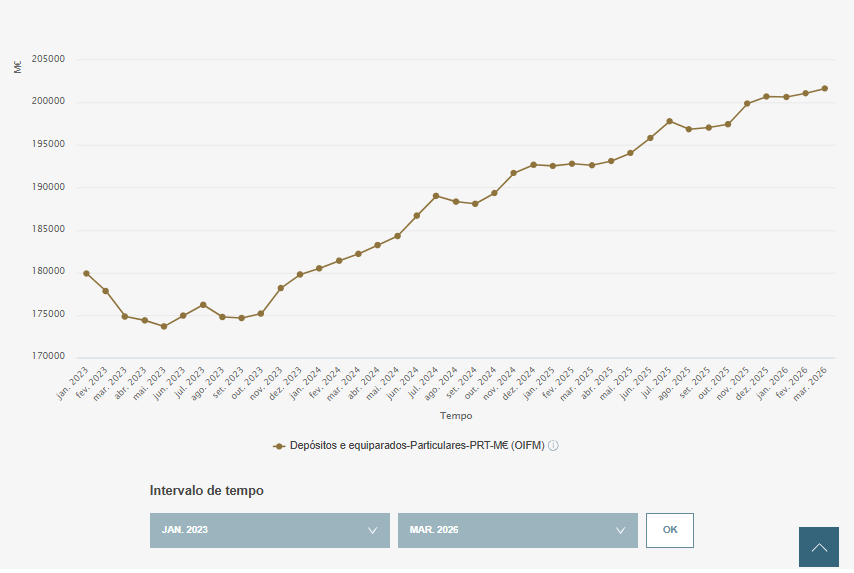Click the fev. 2023 data point
Image resolution: width=854 pixels, height=573 pixels.
pyautogui.click(x=105, y=291)
